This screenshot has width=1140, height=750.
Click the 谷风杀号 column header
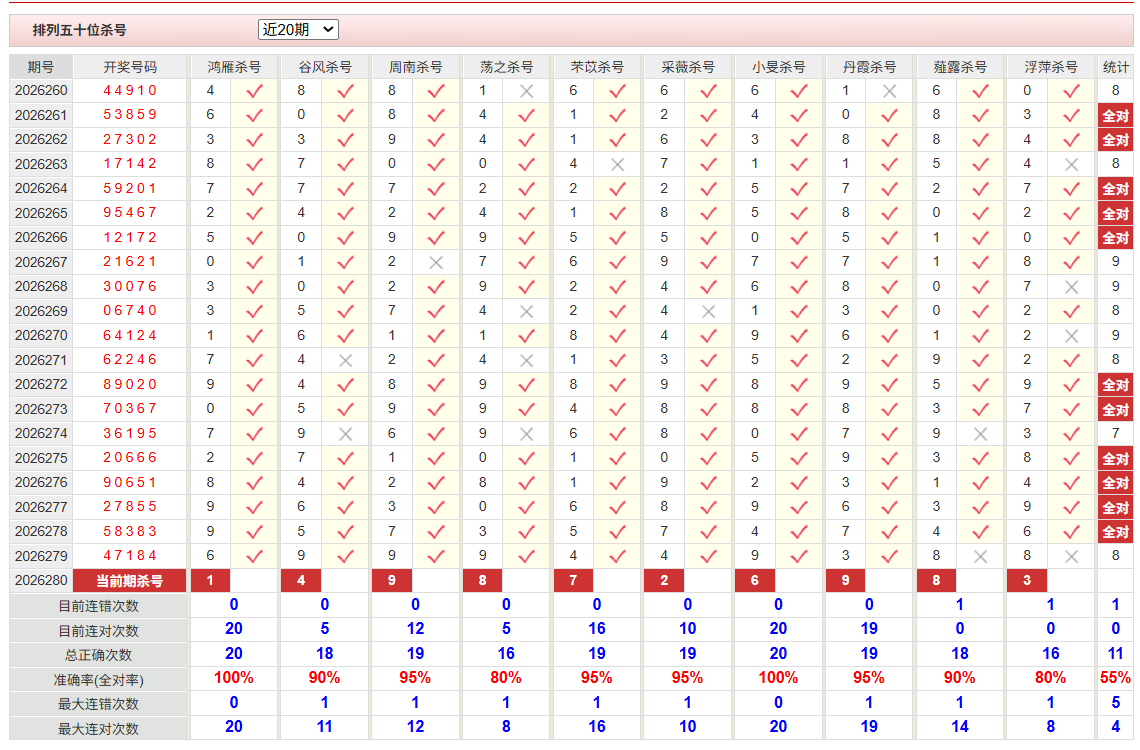point(325,67)
